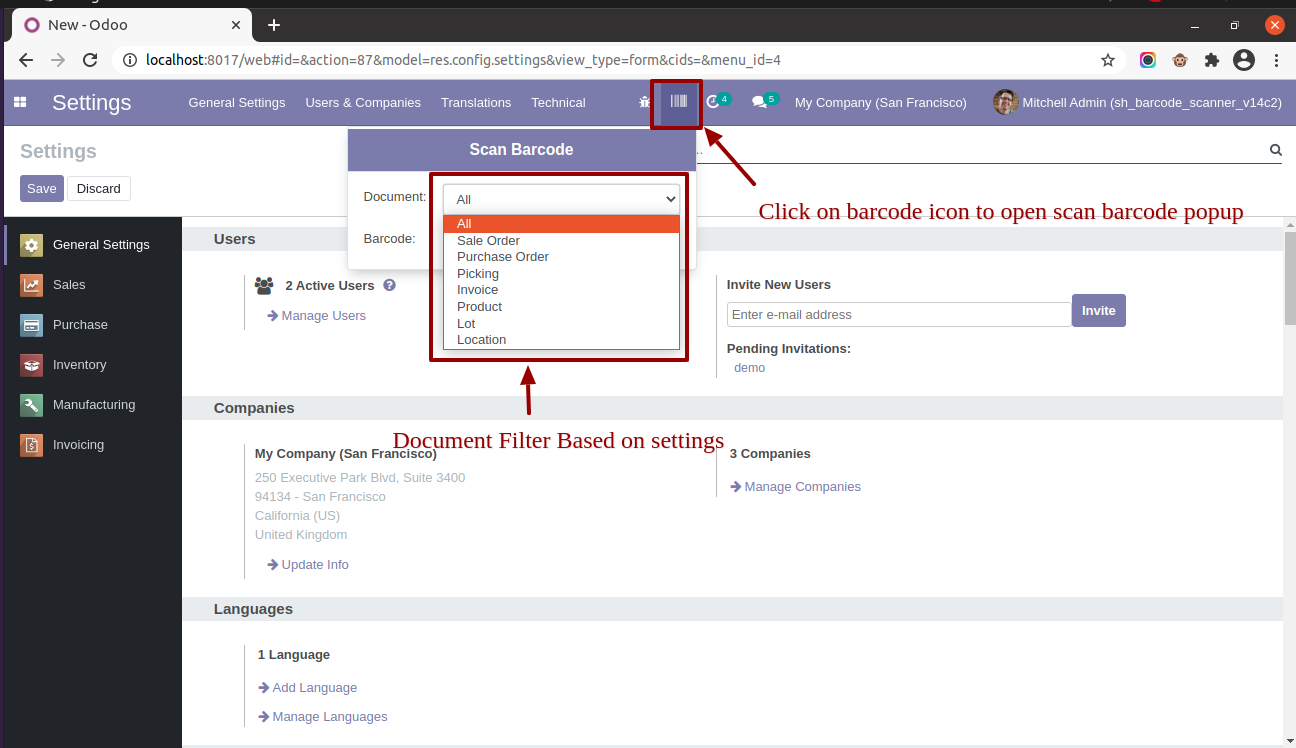Image resolution: width=1296 pixels, height=748 pixels.
Task: Click the 2 Active Users text
Action: [330, 286]
